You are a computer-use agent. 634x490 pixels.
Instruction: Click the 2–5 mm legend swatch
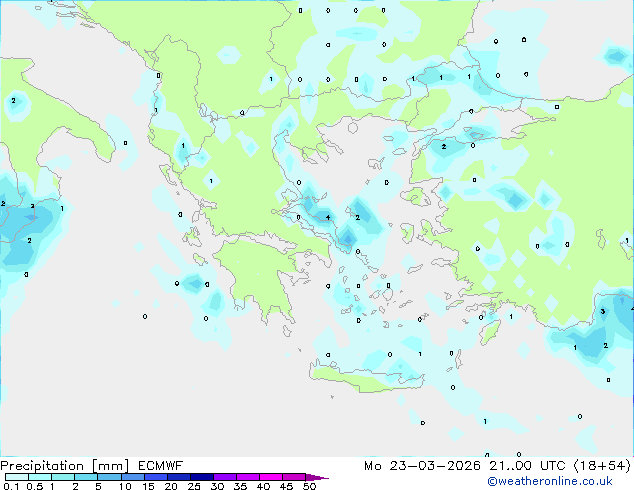point(86,477)
